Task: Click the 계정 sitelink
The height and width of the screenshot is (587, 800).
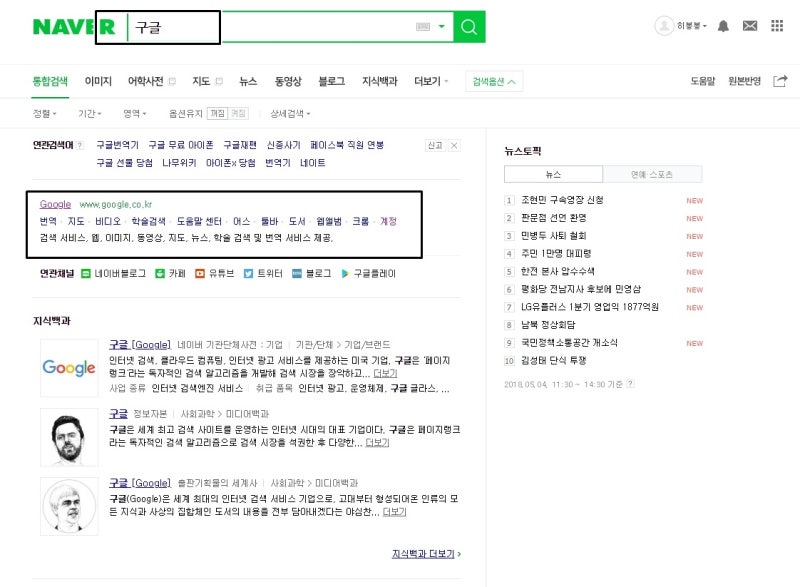Action: (x=388, y=221)
